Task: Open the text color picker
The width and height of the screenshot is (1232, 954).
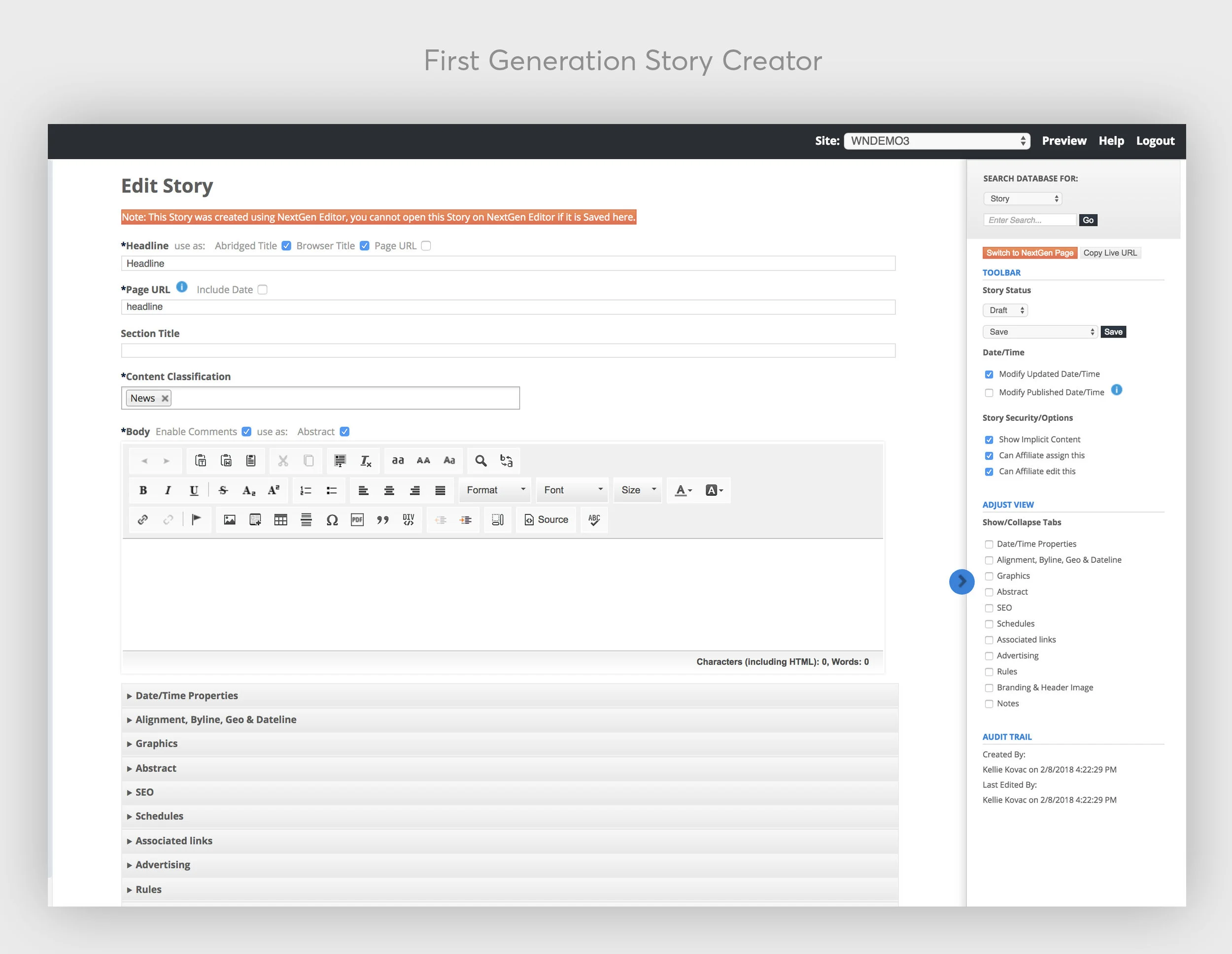Action: point(683,490)
